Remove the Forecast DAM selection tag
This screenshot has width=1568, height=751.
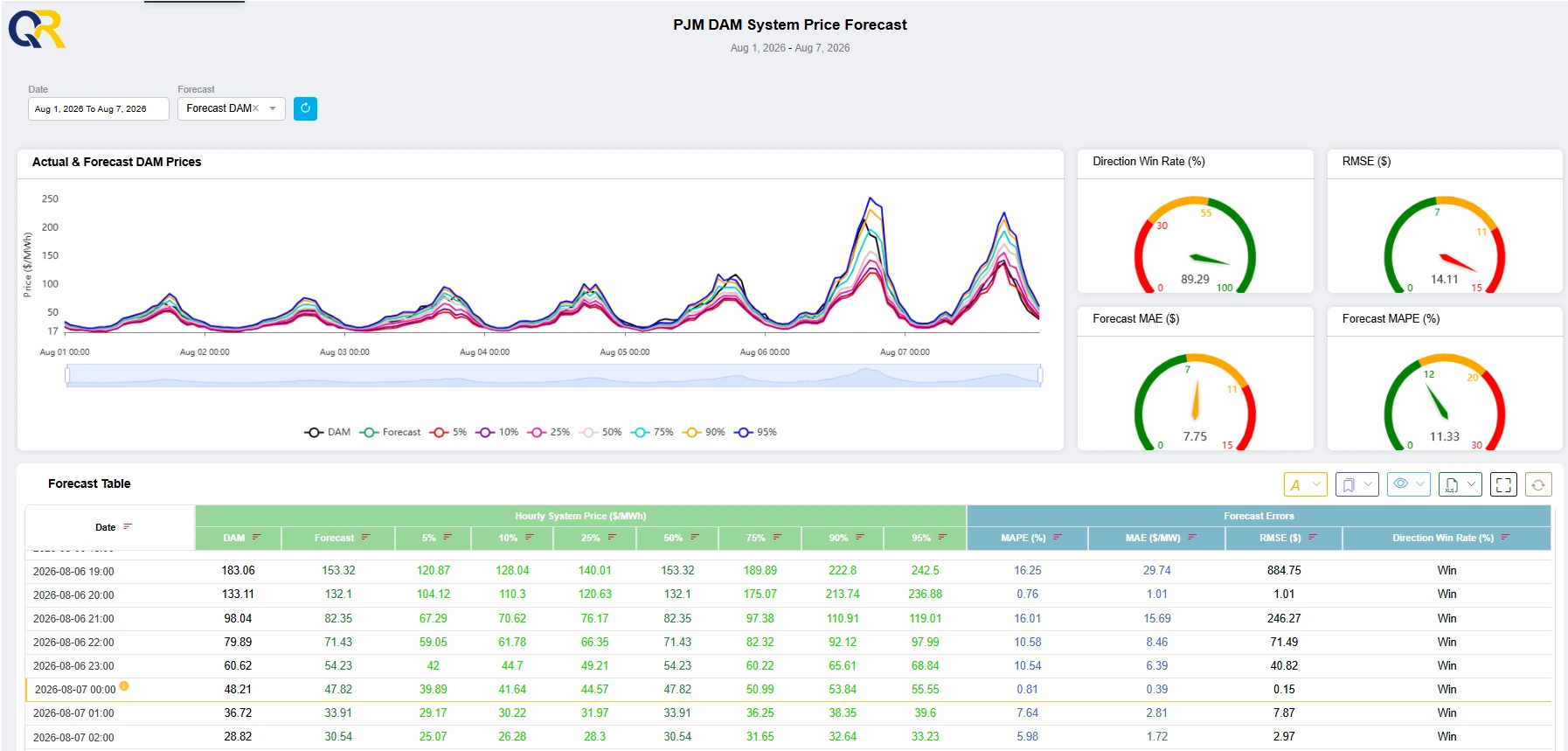tap(256, 108)
